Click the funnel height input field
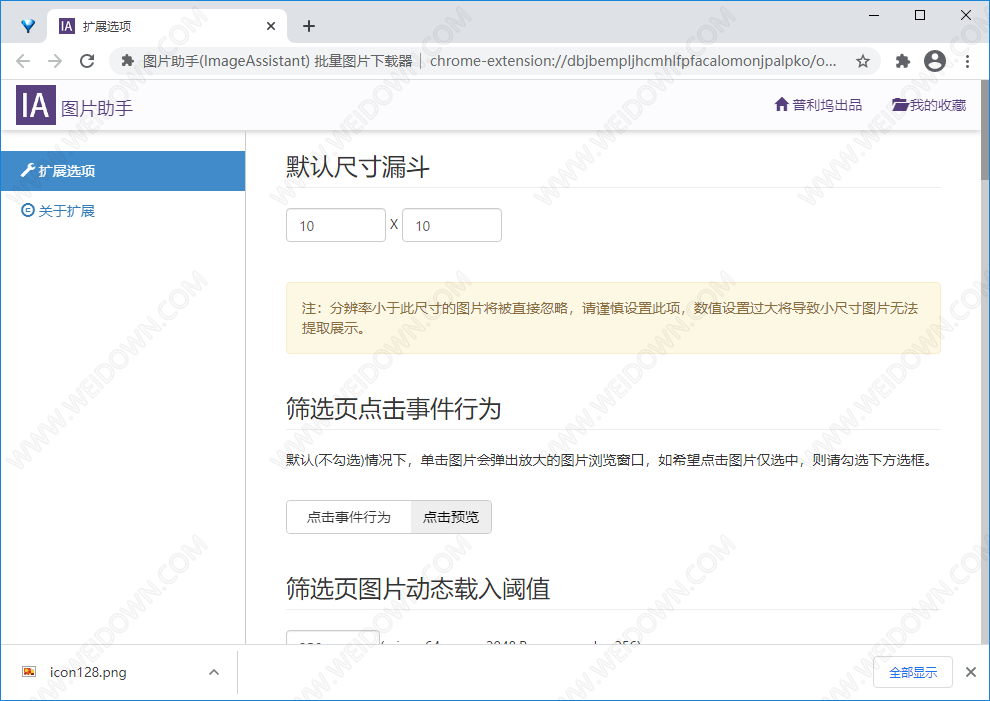Viewport: 990px width, 701px height. tap(452, 225)
